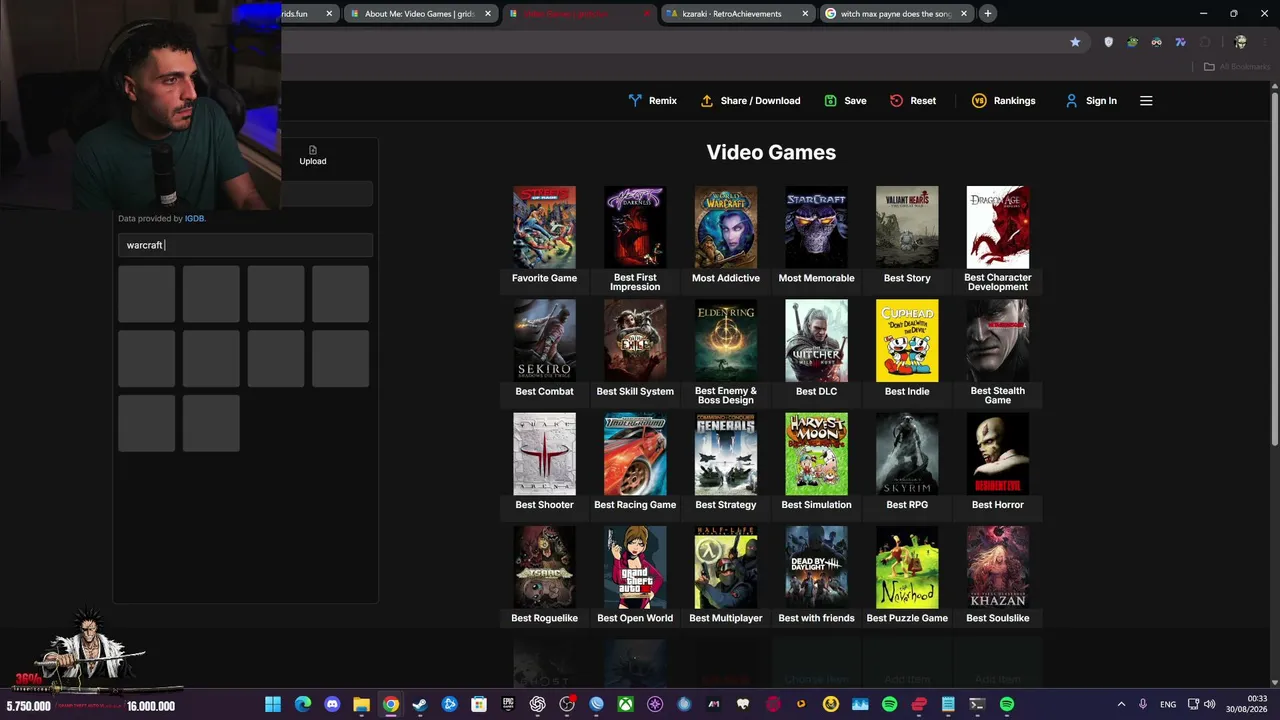Open the Share / Download option
Image resolution: width=1280 pixels, height=720 pixels.
750,101
